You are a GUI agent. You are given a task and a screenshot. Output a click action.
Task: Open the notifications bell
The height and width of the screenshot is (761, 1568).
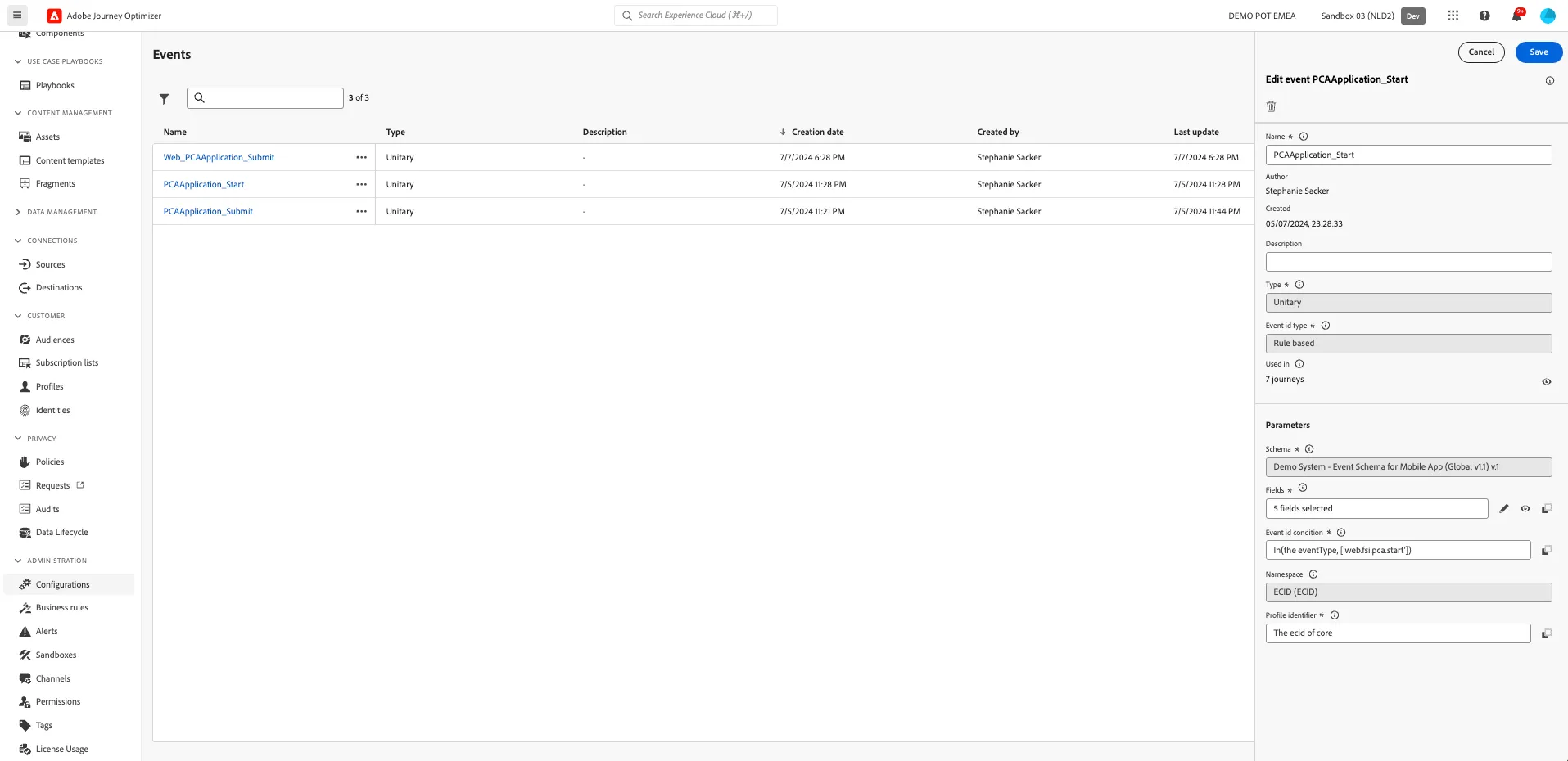1516,16
